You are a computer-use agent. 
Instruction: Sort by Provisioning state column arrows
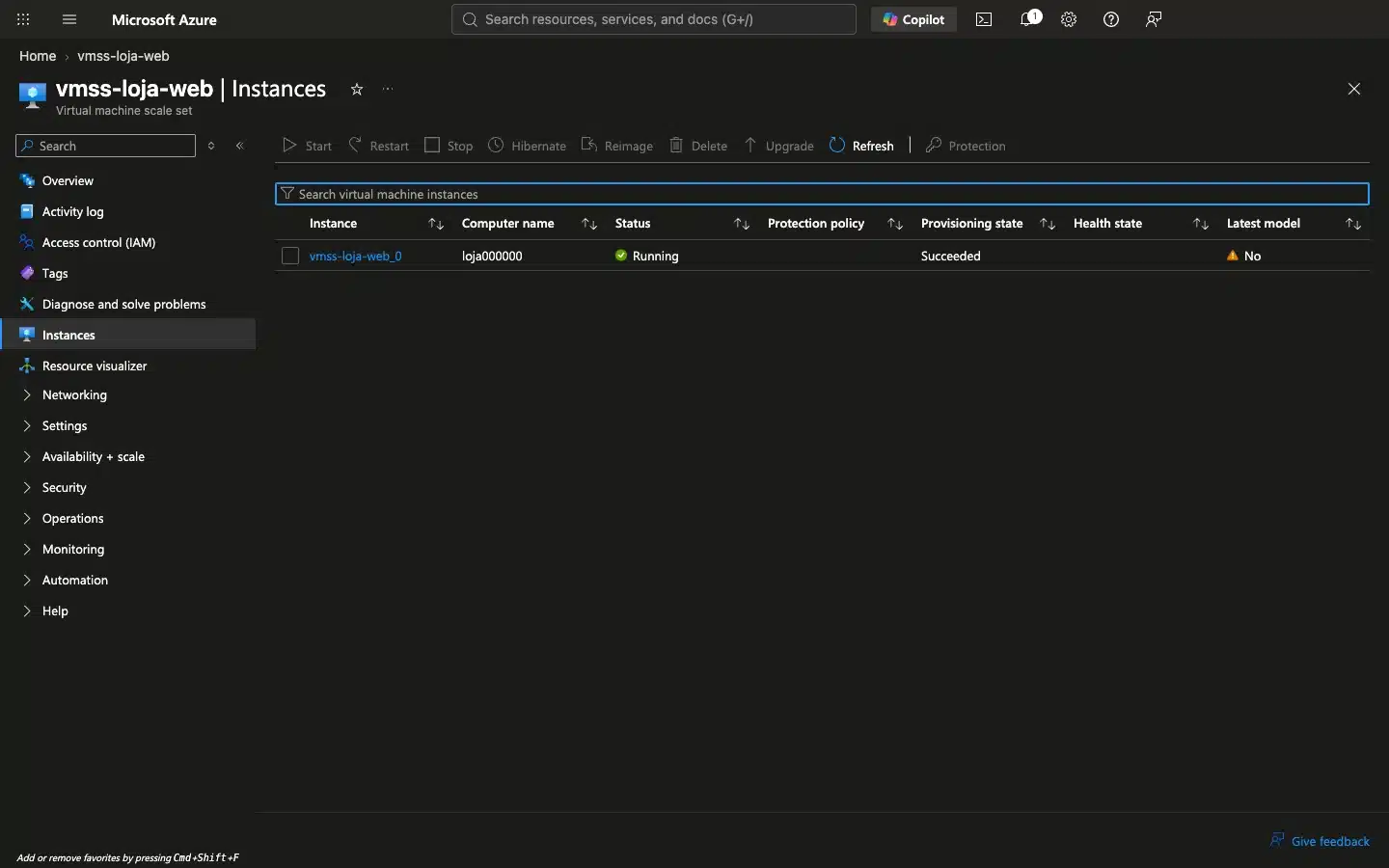tap(1048, 224)
